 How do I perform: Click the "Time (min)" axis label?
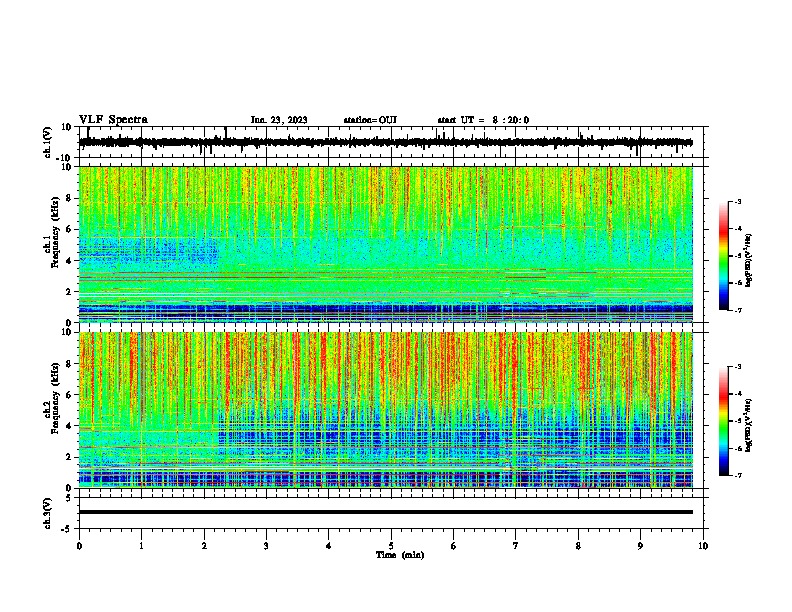click(x=400, y=555)
